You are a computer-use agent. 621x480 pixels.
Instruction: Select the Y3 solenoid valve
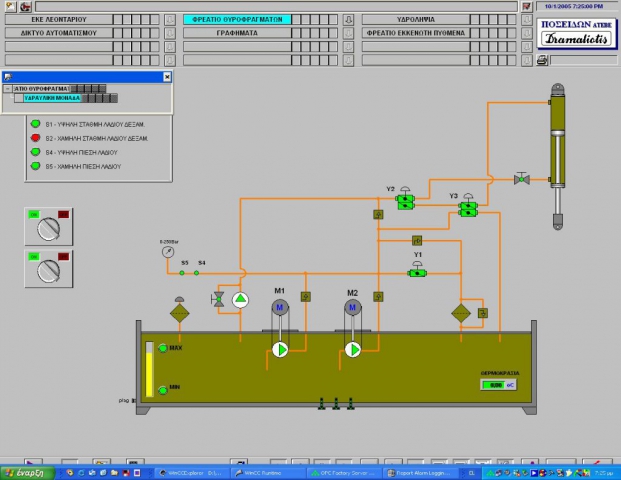coord(468,206)
